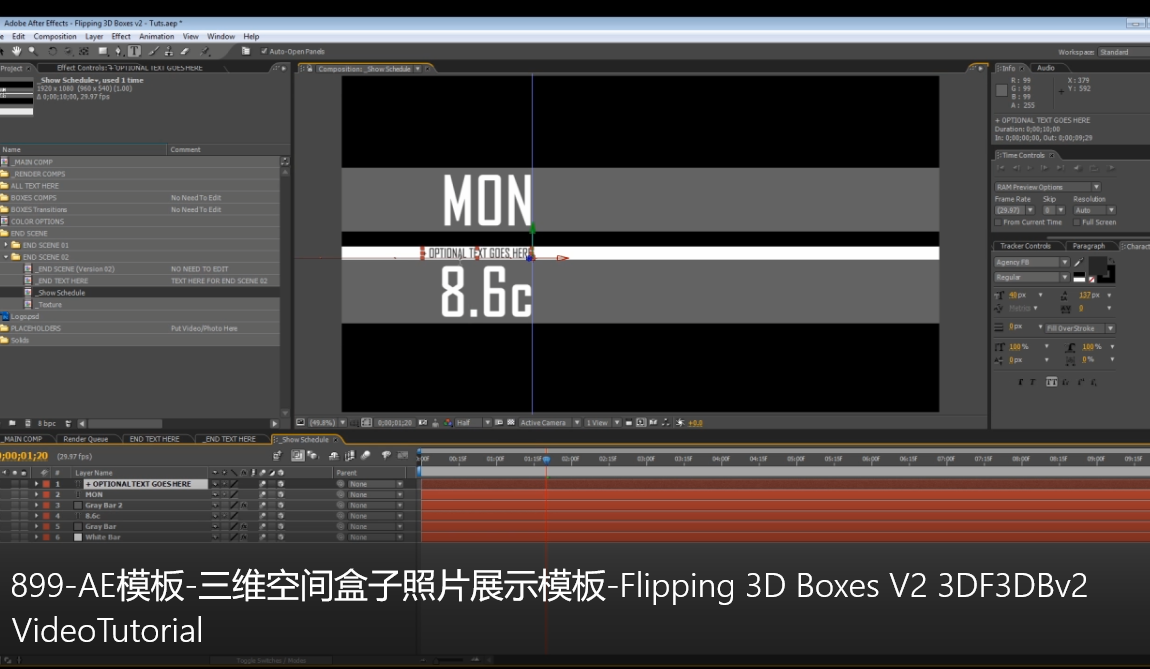Open the Regular font style dropdown
Image resolution: width=1150 pixels, height=669 pixels.
(1032, 277)
